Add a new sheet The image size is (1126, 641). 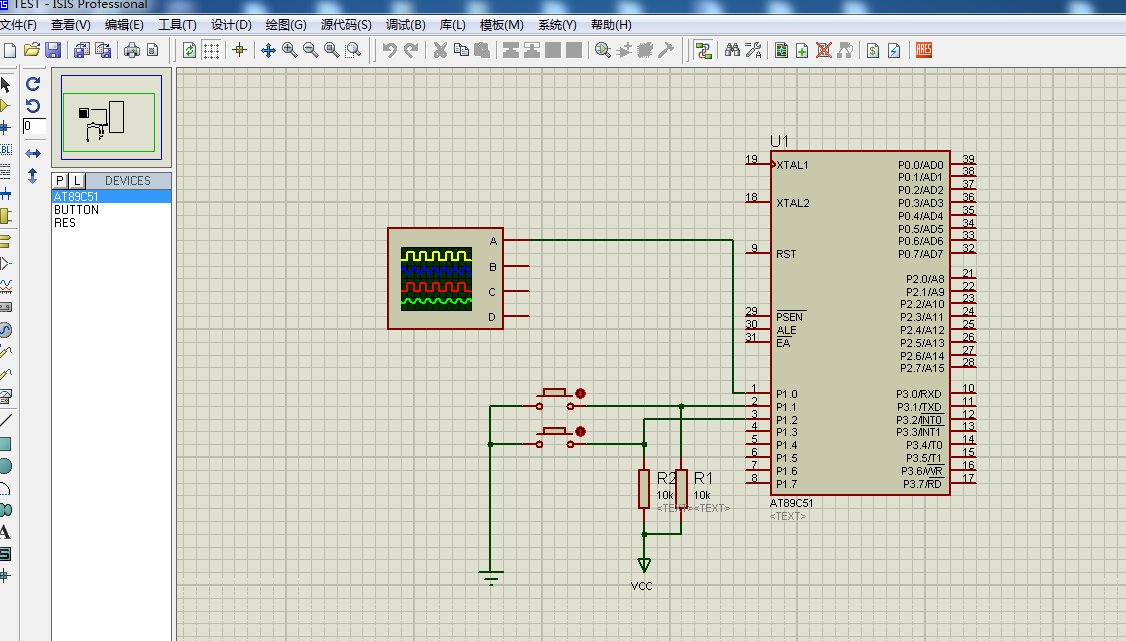coord(802,50)
